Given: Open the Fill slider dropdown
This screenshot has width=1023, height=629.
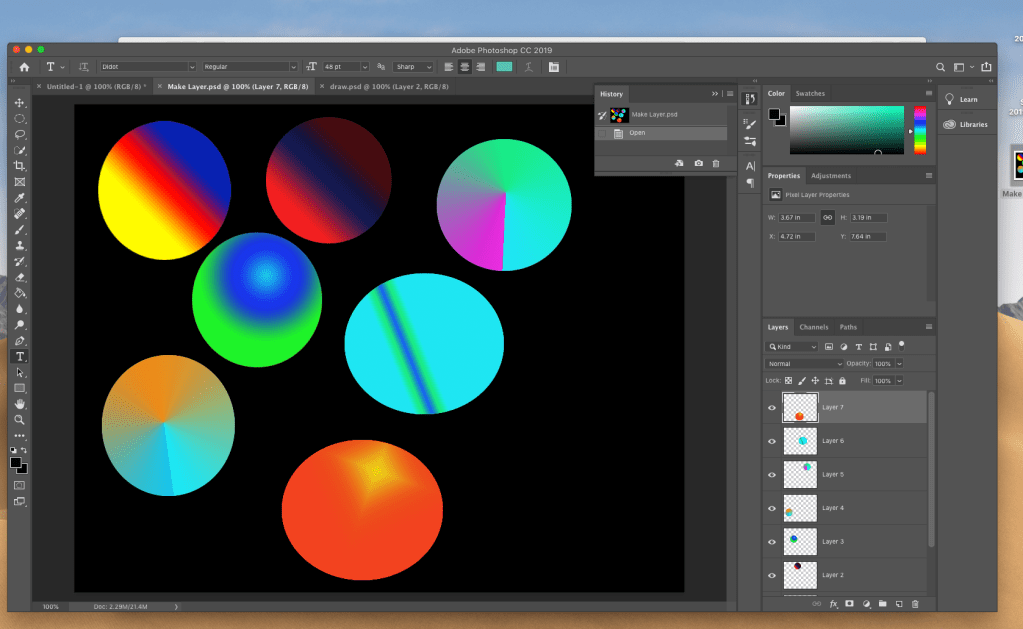Looking at the screenshot, I should [899, 380].
